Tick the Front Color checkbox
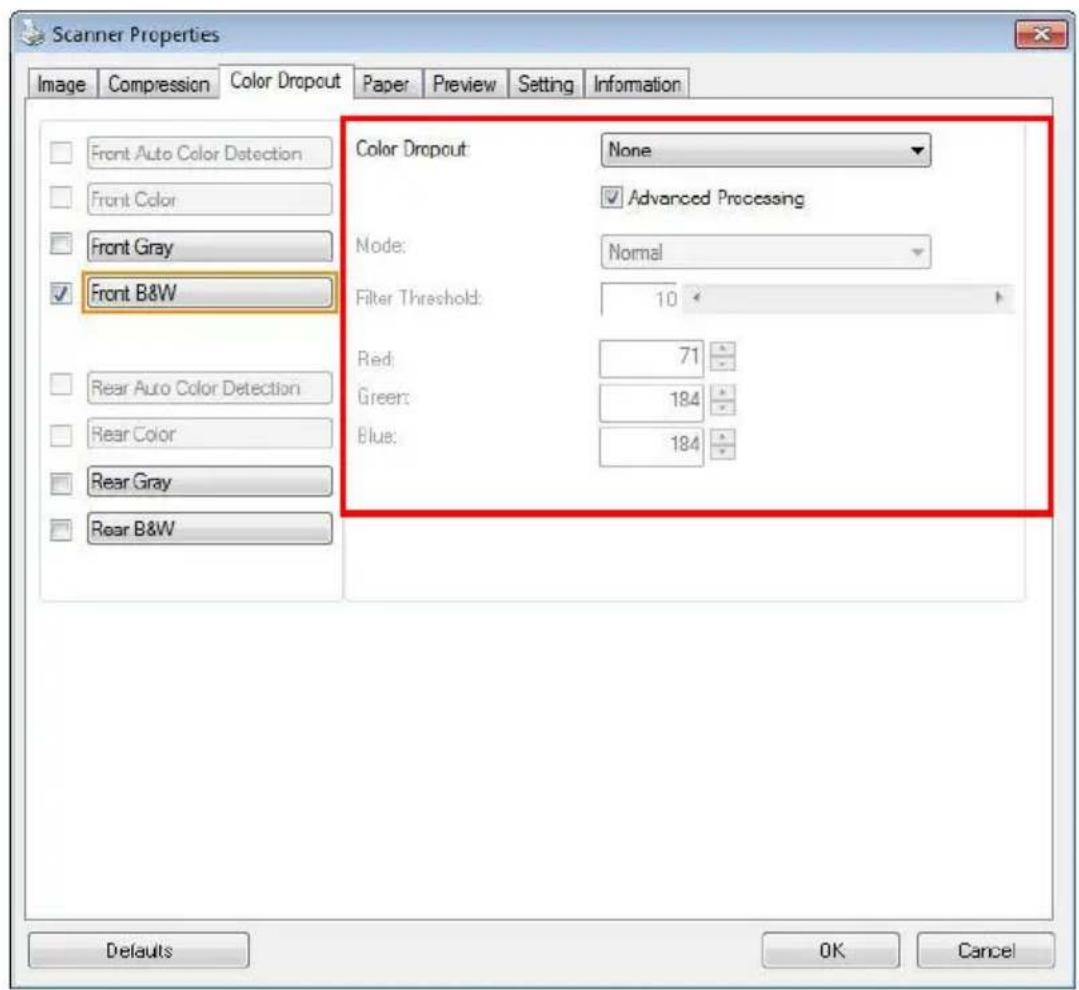1079x990 pixels. point(61,197)
